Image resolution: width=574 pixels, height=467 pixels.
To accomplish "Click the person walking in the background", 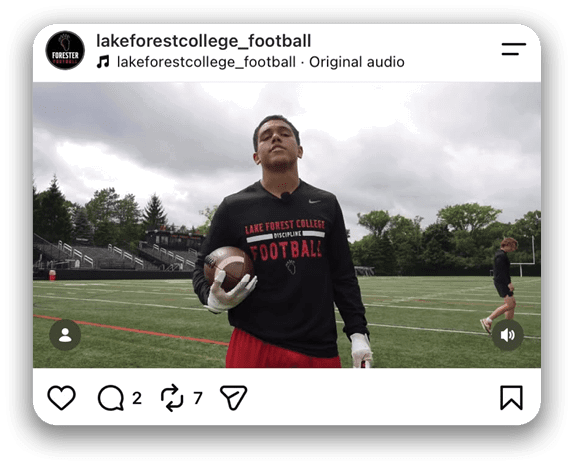I will click(501, 285).
